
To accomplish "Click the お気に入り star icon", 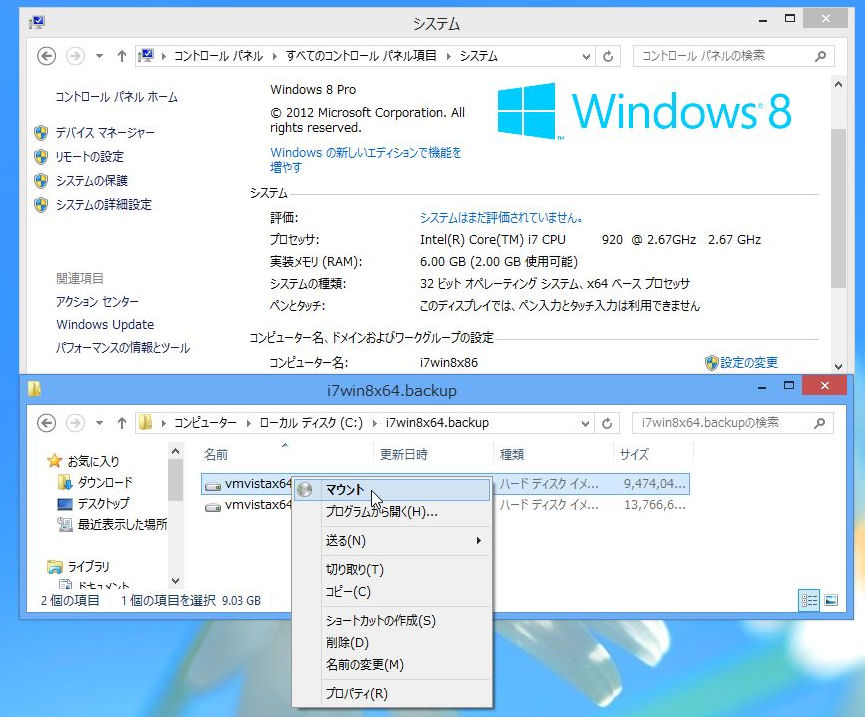I will click(55, 461).
